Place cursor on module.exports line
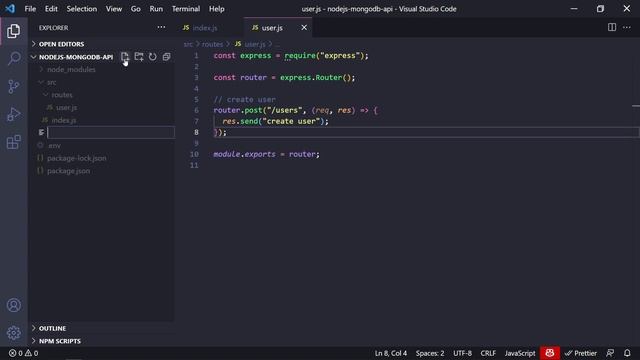 click(x=267, y=154)
